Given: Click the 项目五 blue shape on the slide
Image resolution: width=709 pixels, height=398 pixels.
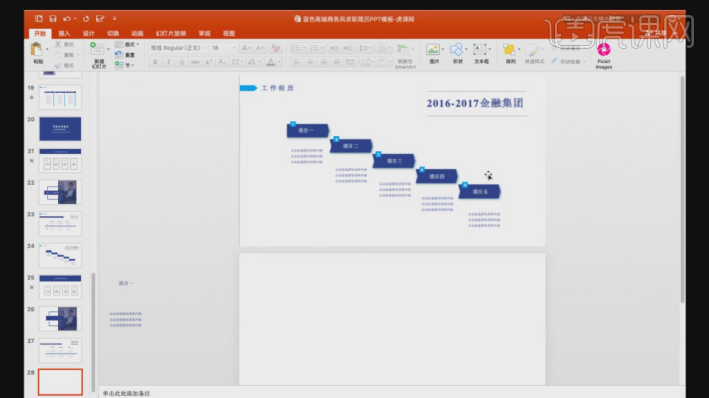Looking at the screenshot, I should pos(480,191).
